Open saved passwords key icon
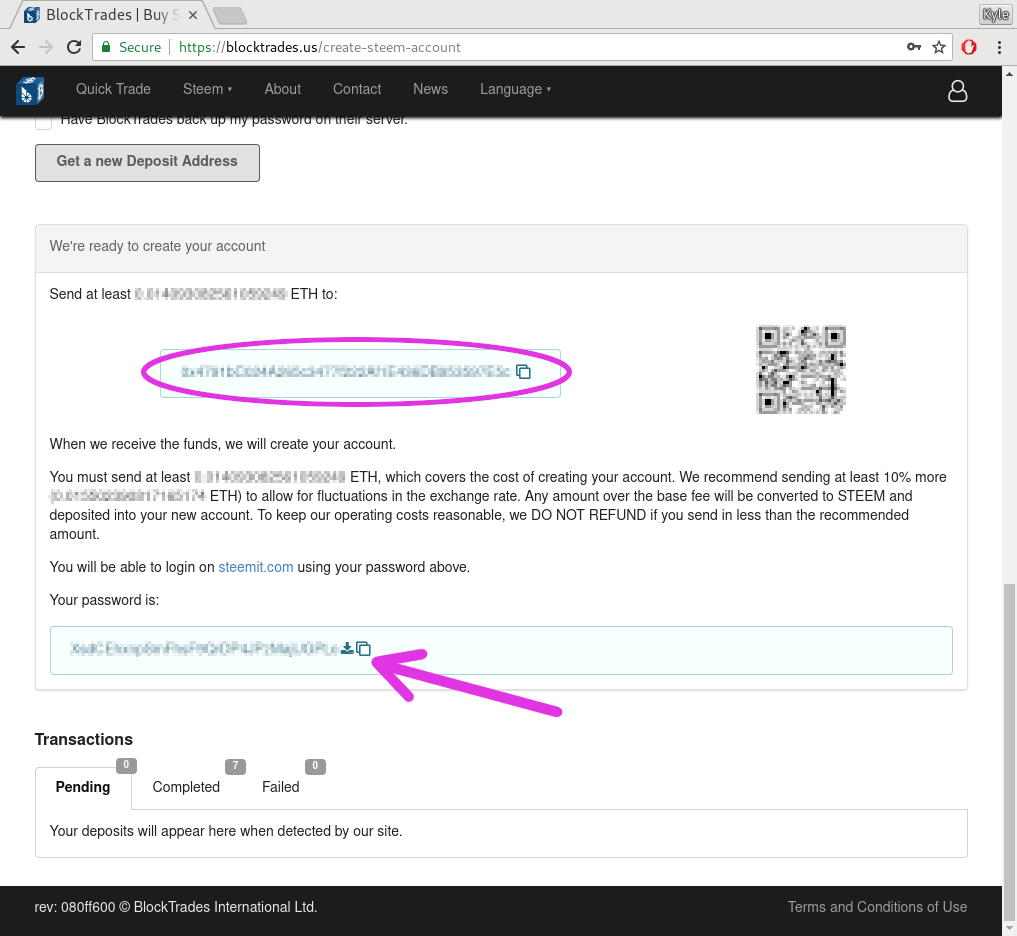The height and width of the screenshot is (936, 1017). click(914, 47)
